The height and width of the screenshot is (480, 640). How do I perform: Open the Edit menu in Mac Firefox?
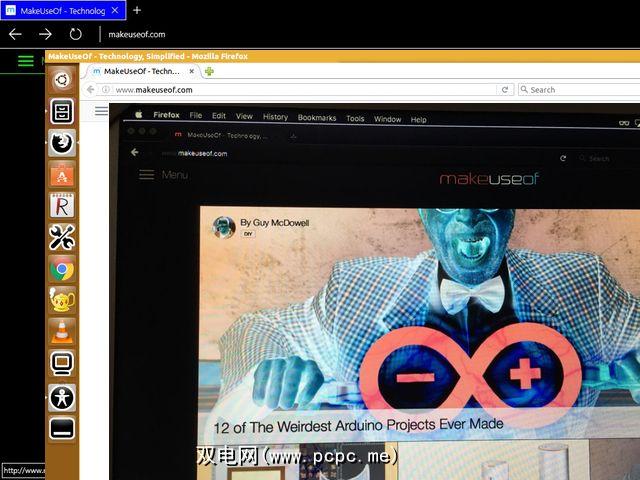[x=219, y=116]
